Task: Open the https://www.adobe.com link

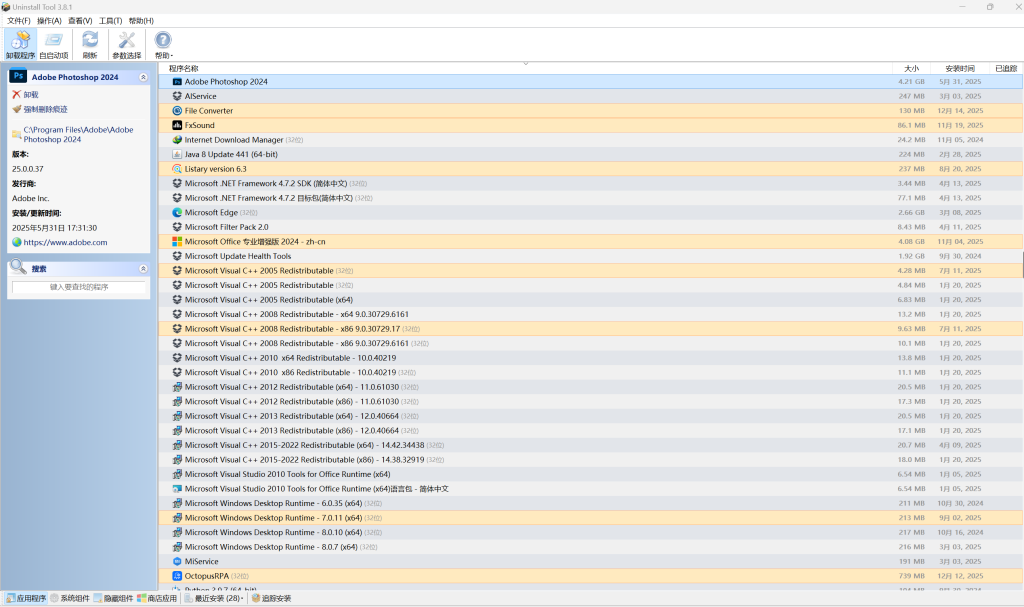Action: pyautogui.click(x=66, y=242)
